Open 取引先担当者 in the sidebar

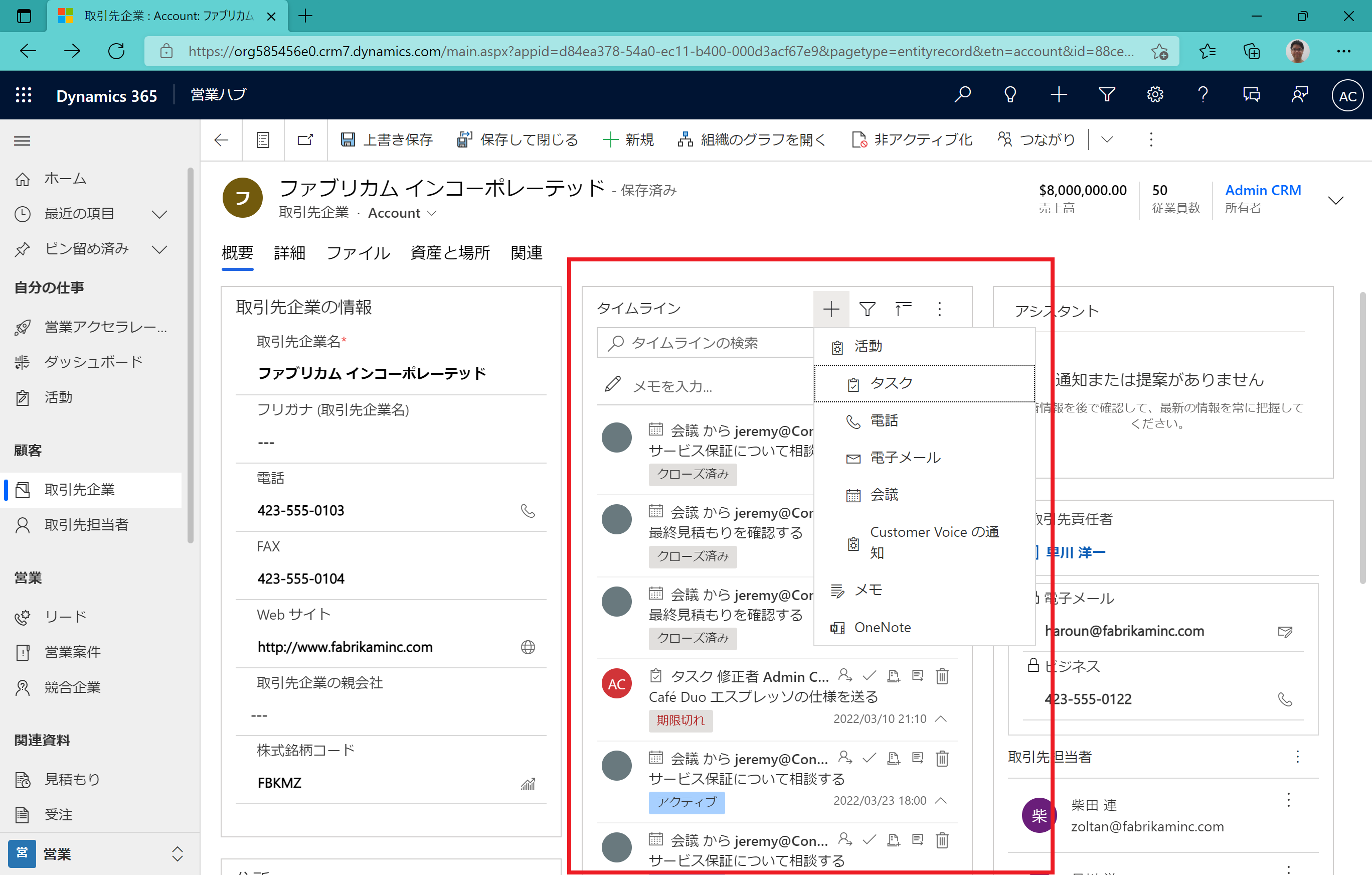91,525
